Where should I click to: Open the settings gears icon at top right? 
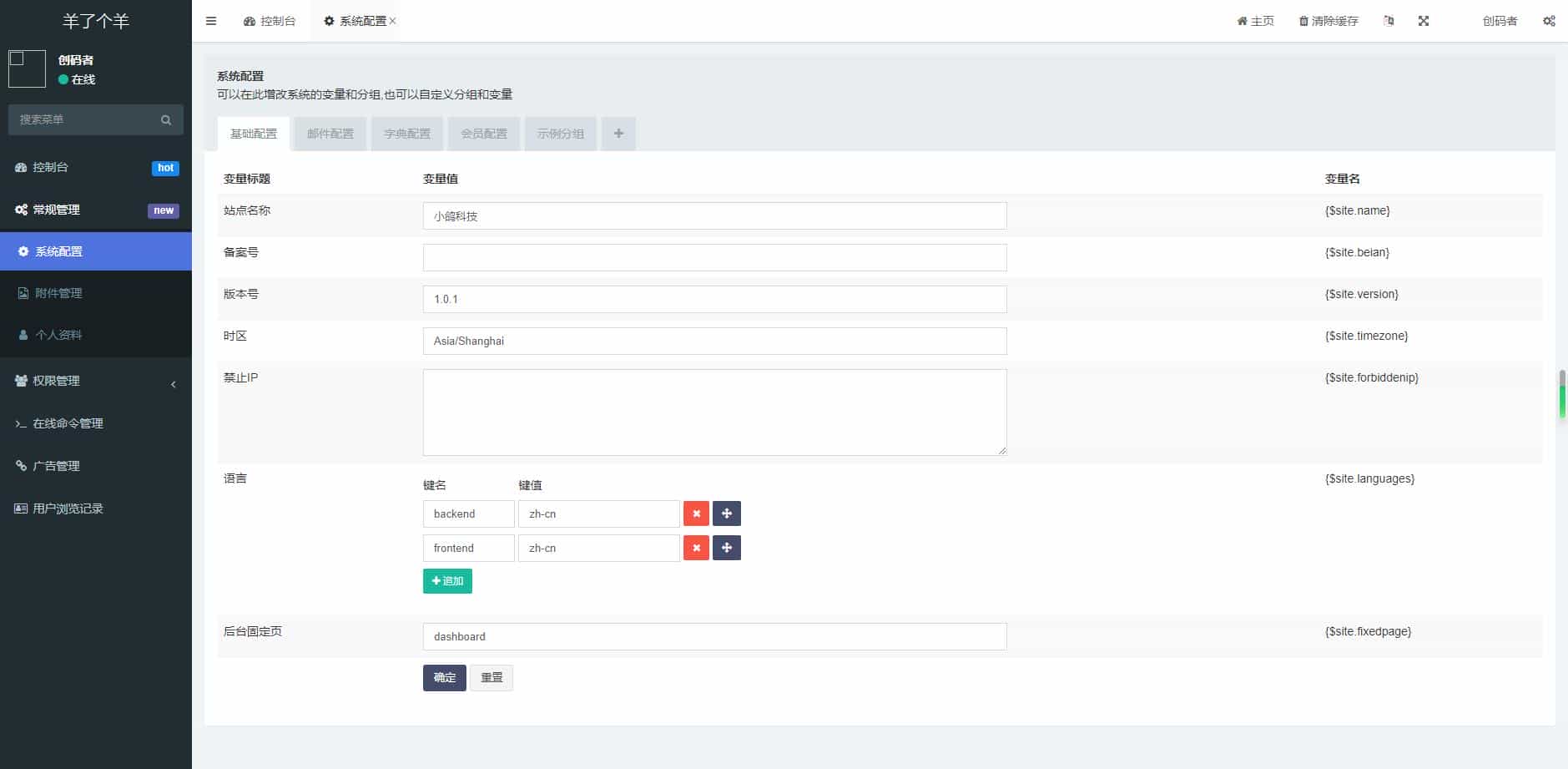click(1549, 21)
